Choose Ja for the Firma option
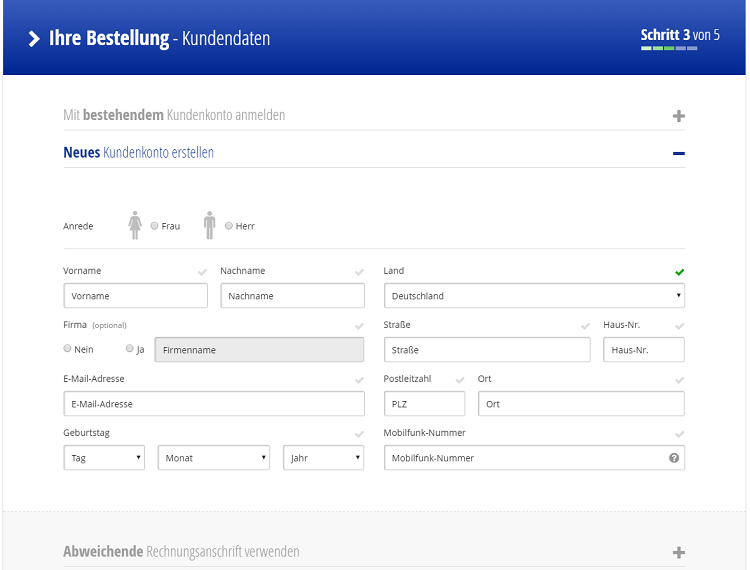Viewport: 750px width, 570px height. click(130, 349)
